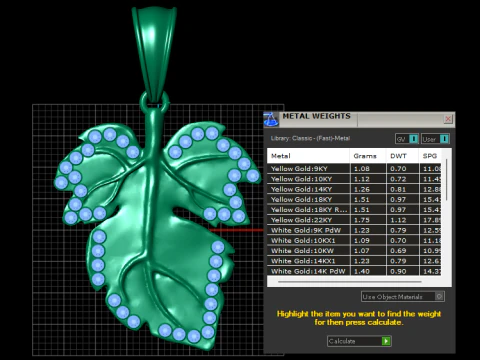The image size is (480, 360).
Task: Select the Yellow Gold:22KY row
Action: (354, 220)
